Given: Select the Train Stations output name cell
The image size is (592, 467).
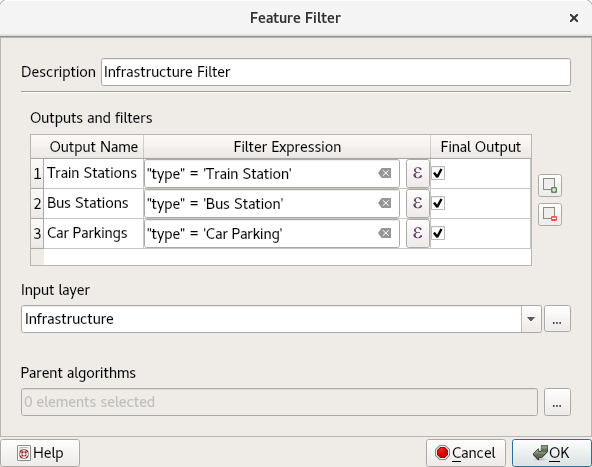Looking at the screenshot, I should [x=93, y=173].
